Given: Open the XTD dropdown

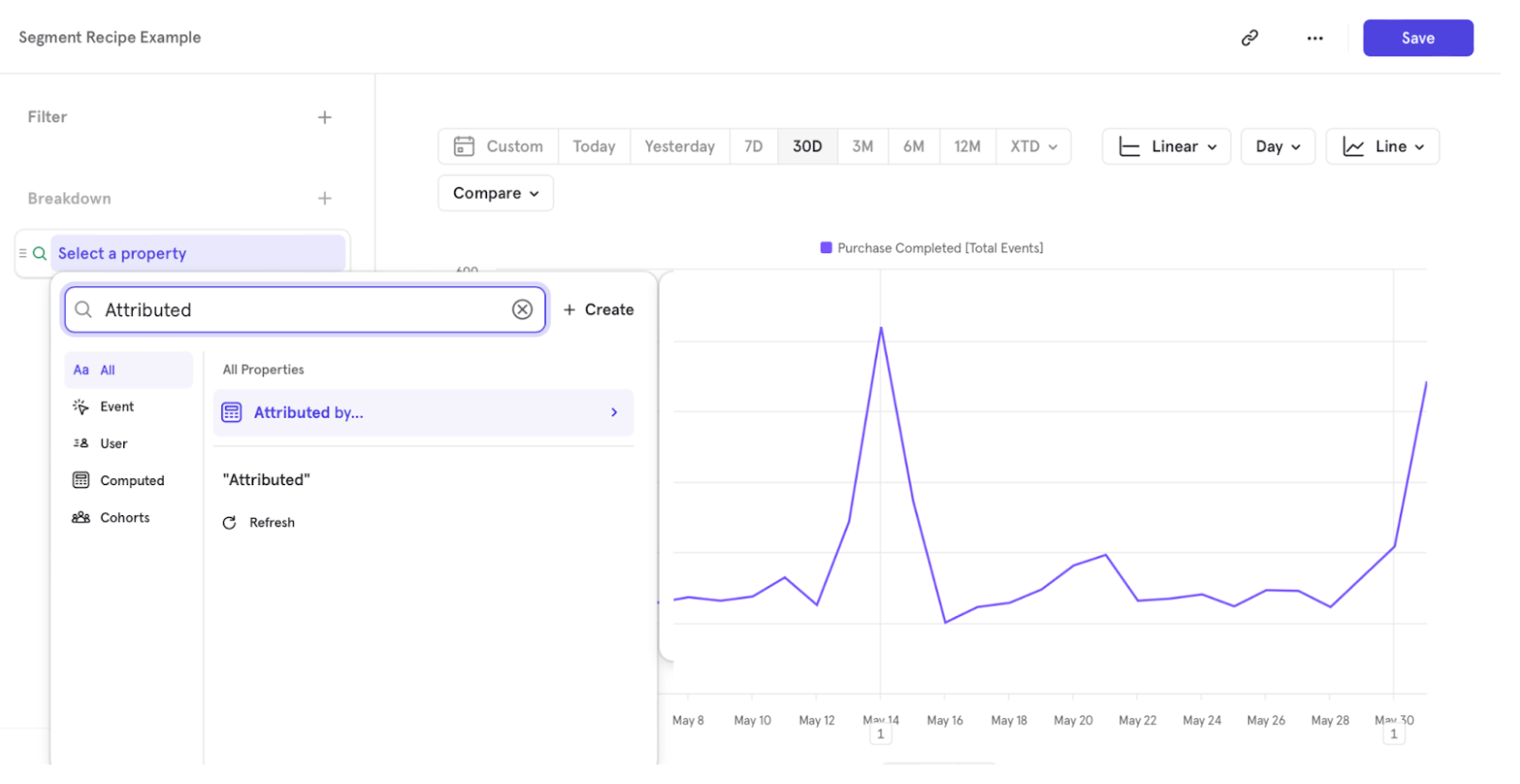Looking at the screenshot, I should coord(1034,147).
